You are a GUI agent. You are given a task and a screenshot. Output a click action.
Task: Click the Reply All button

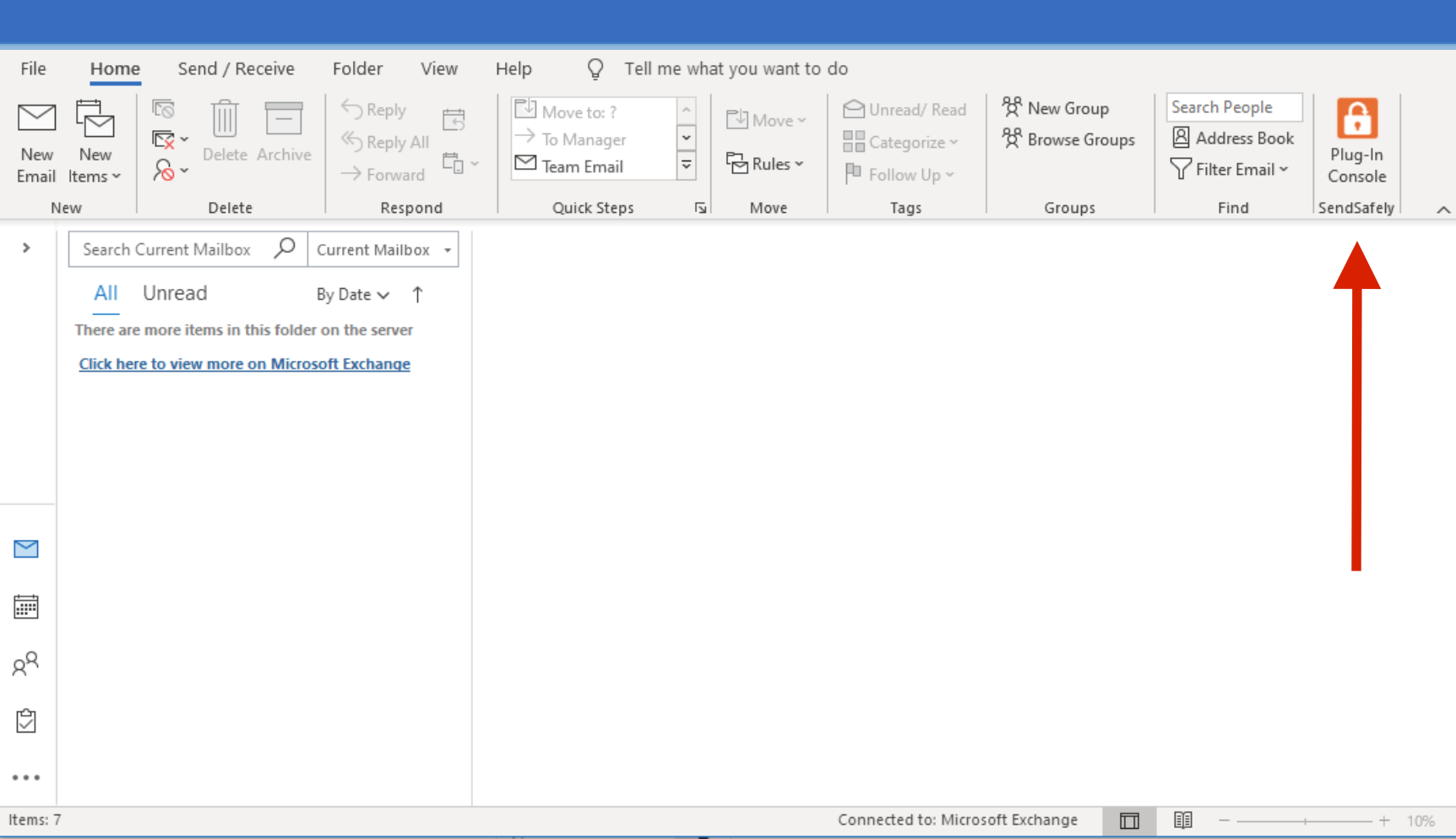pos(385,142)
